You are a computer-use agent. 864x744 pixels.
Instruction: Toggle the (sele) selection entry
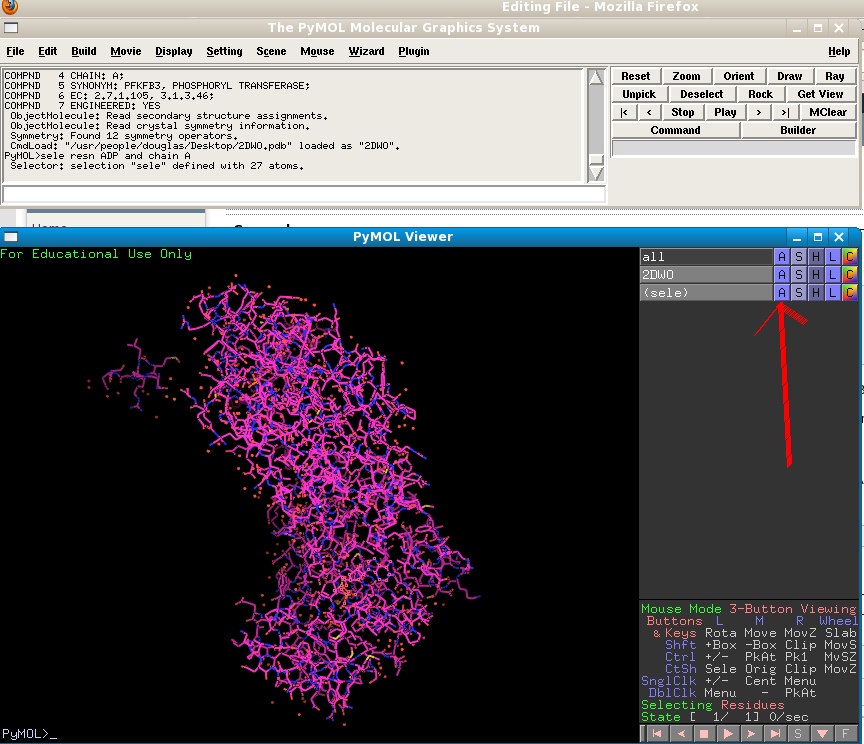(x=706, y=293)
